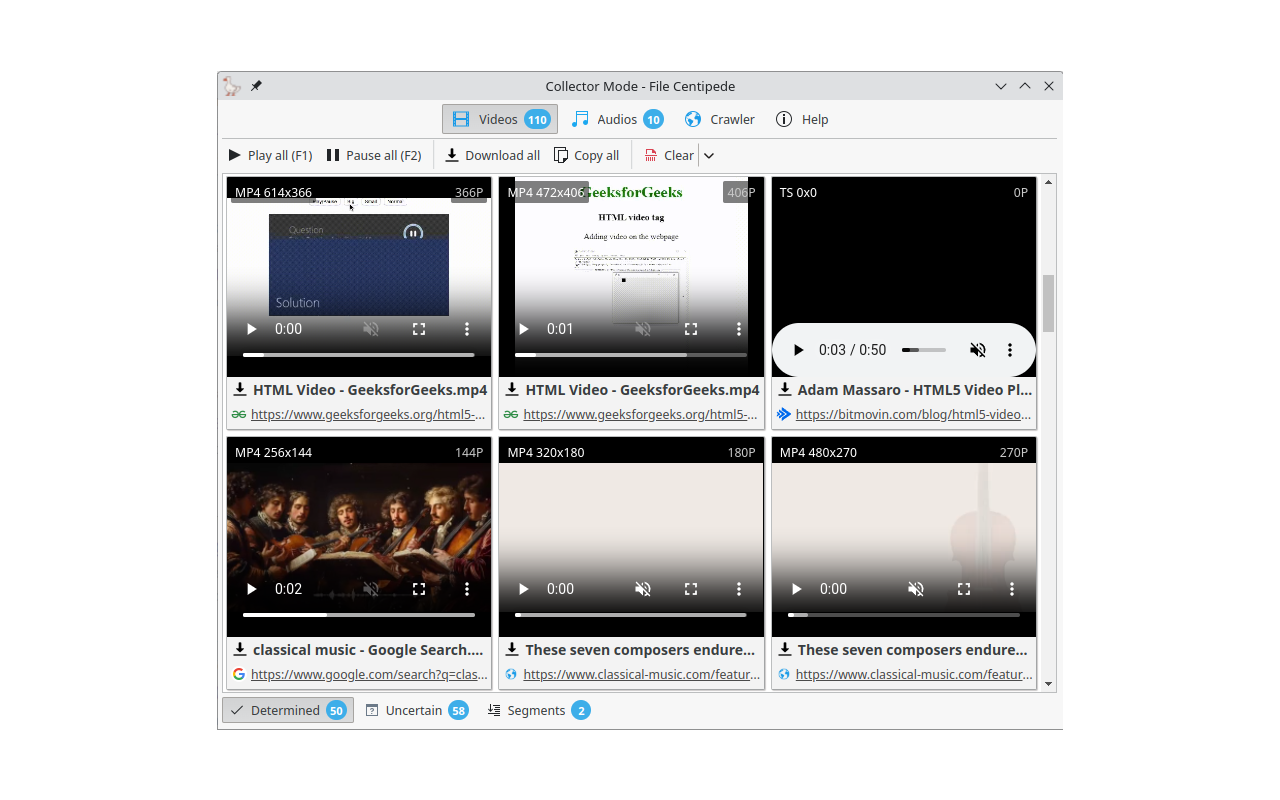Toggle mute on Adam Massaro player
This screenshot has width=1280, height=800.
977,350
